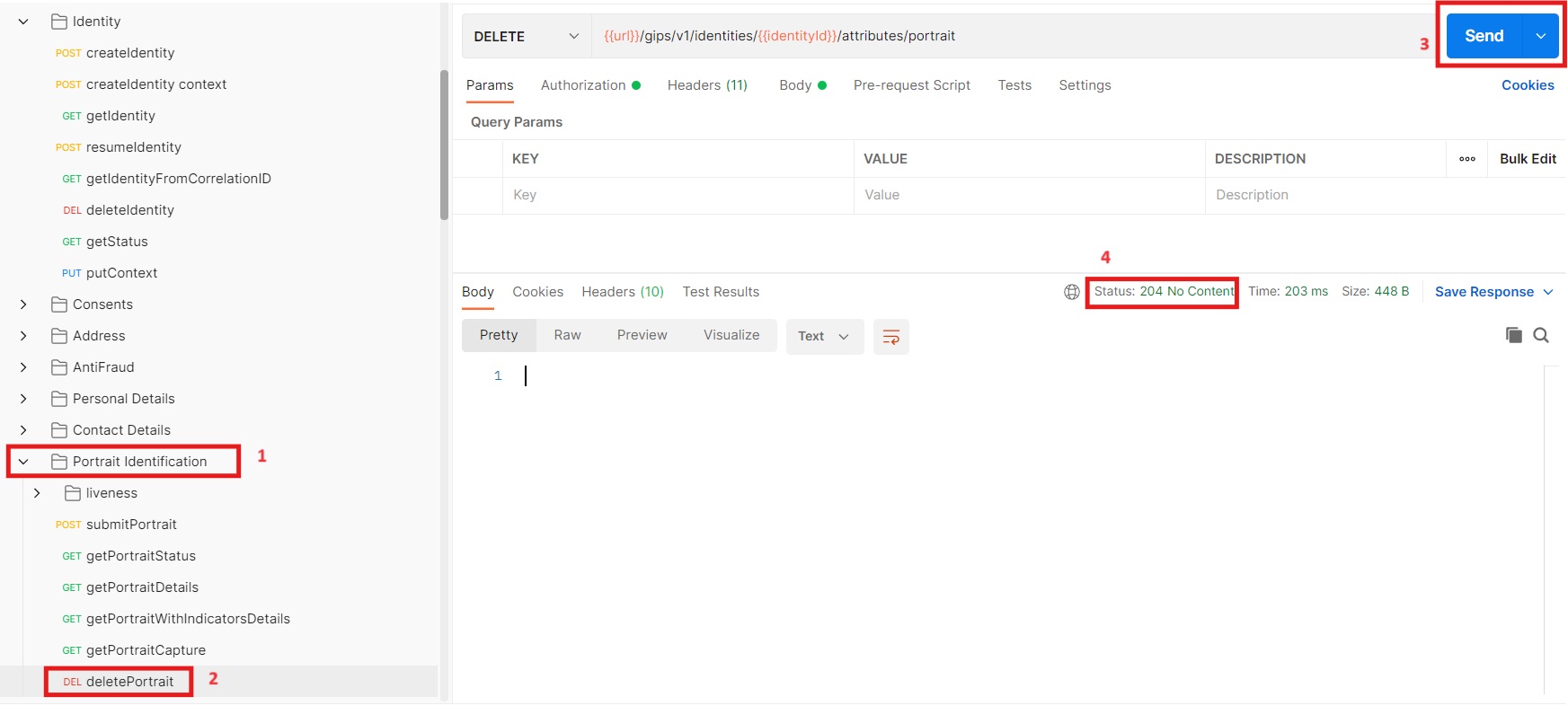Image resolution: width=1568 pixels, height=706 pixels.
Task: Click the Identity folder icon
Action: pos(59,22)
